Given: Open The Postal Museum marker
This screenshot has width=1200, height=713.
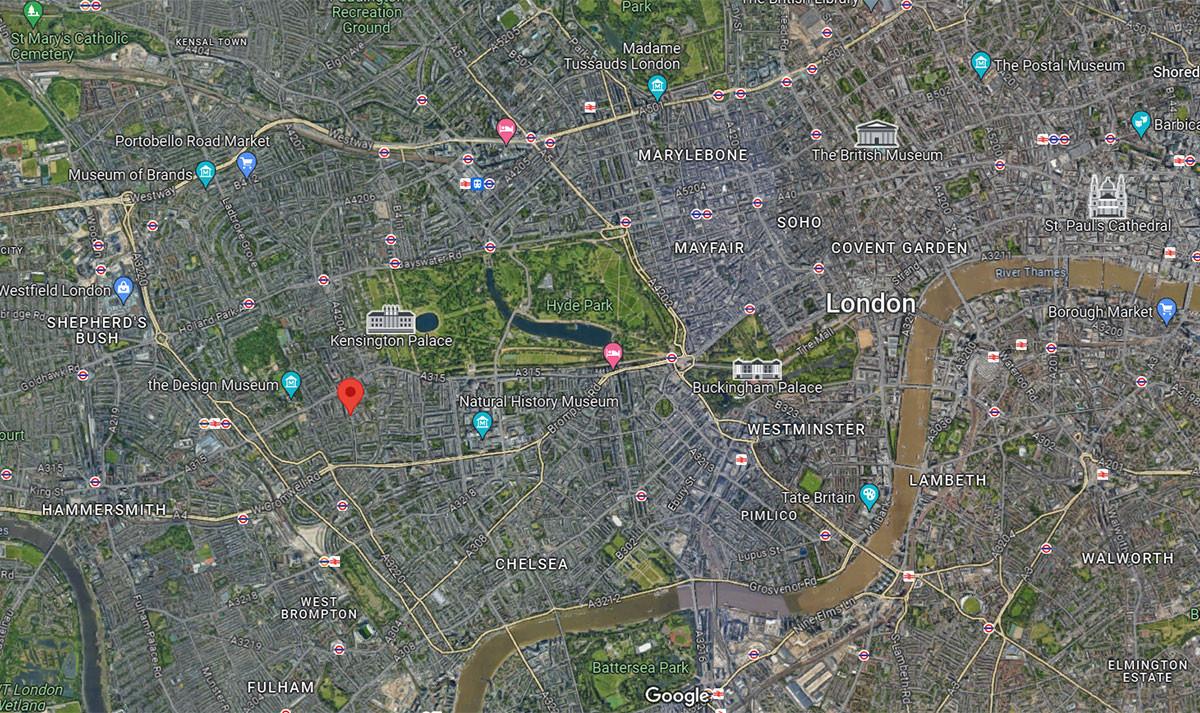Looking at the screenshot, I should pos(981,65).
